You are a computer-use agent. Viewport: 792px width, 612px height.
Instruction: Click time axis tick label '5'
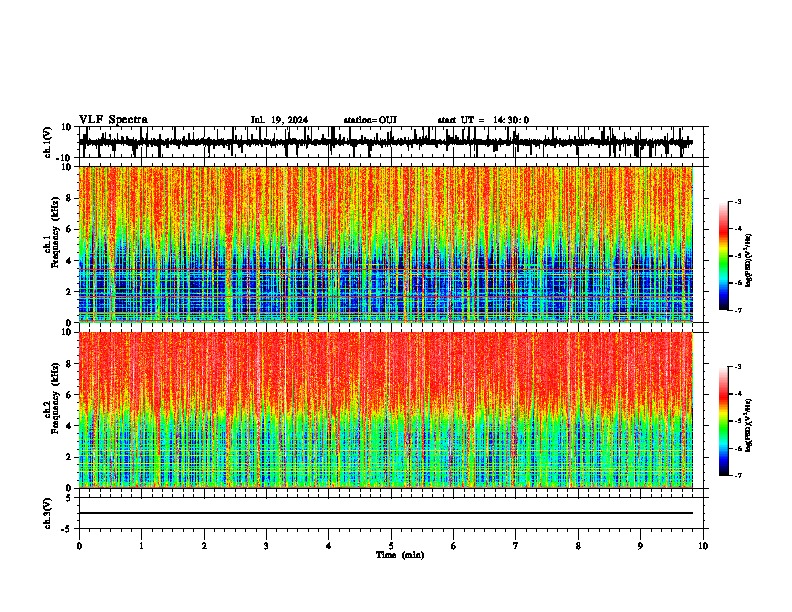click(391, 546)
